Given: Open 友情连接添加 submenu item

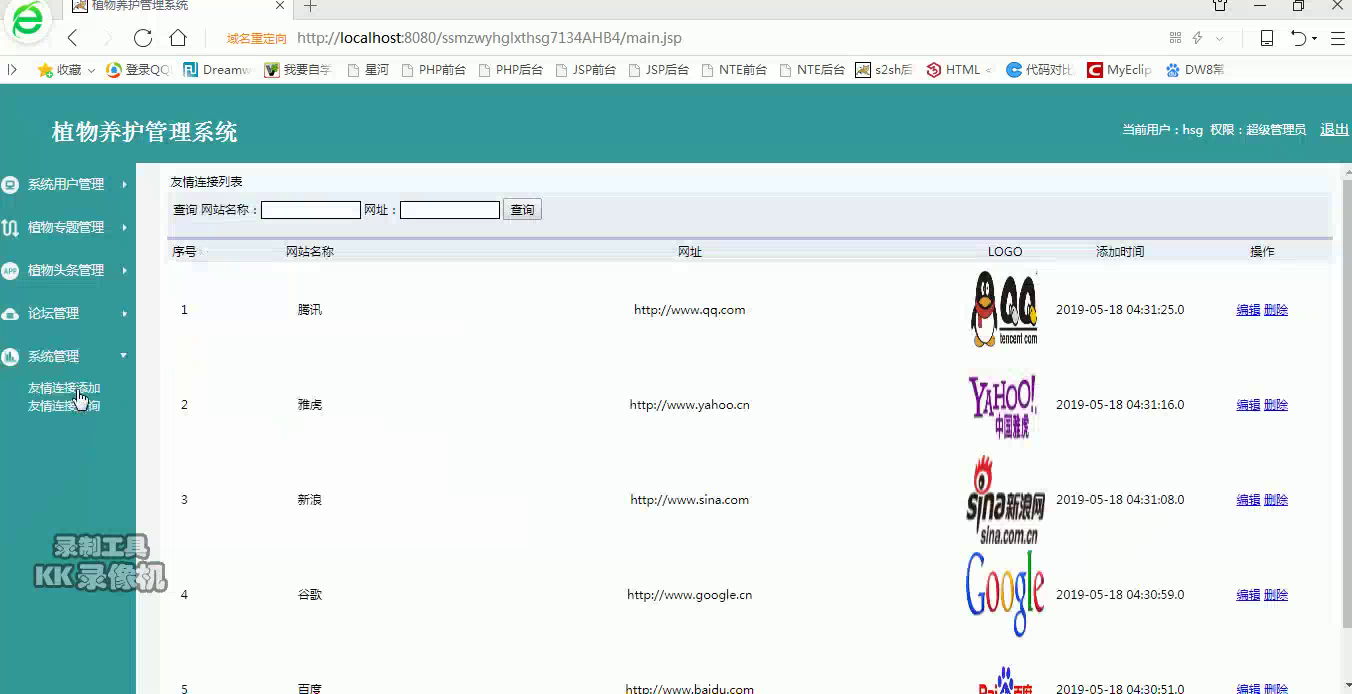Looking at the screenshot, I should [64, 388].
